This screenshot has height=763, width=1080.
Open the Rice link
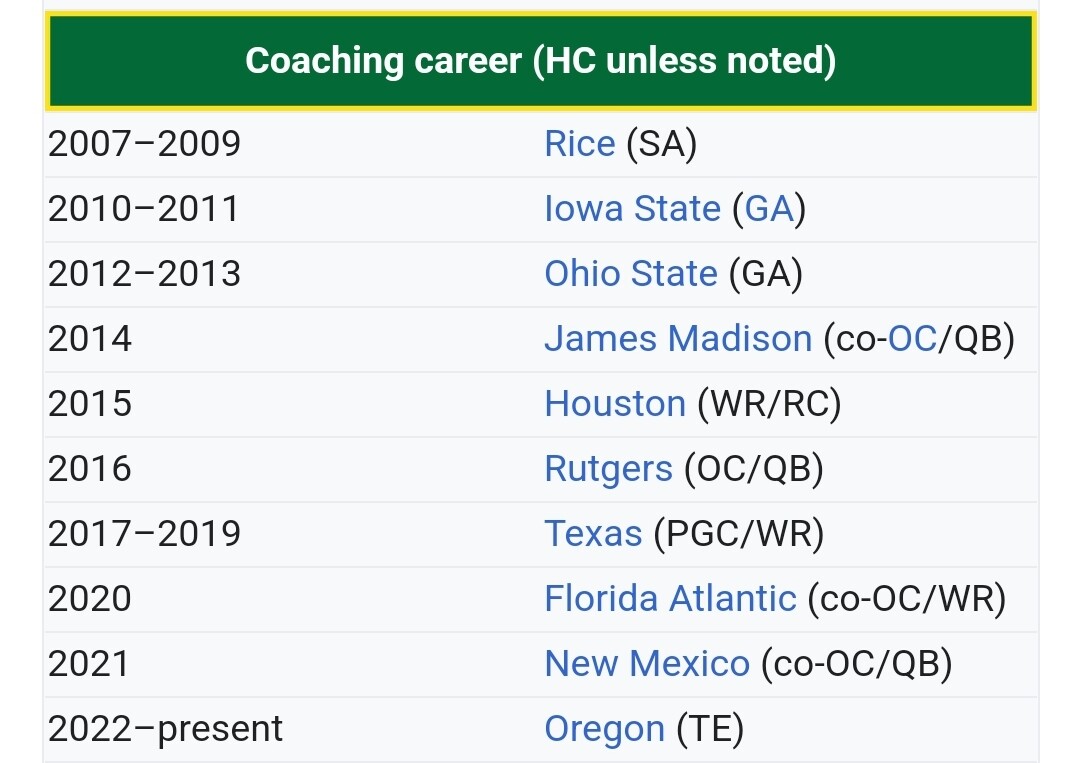point(579,144)
